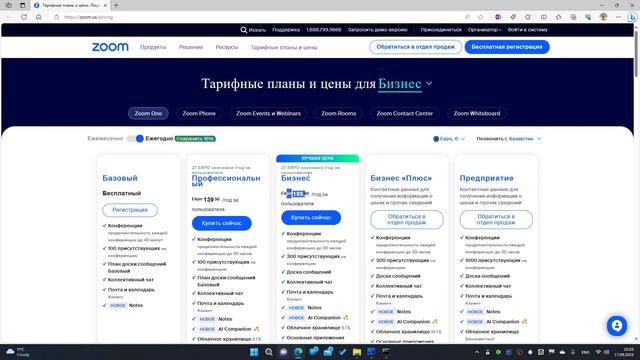The height and width of the screenshot is (360, 640).
Task: Open new browser tab with plus icon
Action: [x=116, y=5]
